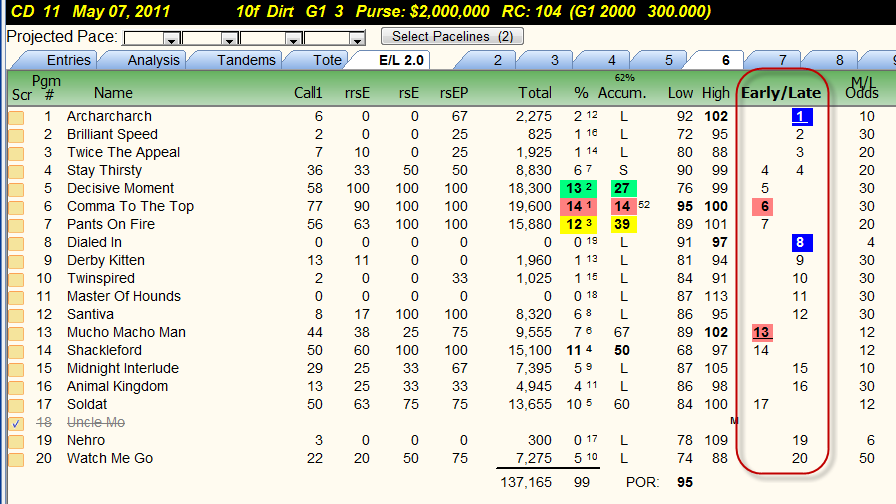The image size is (896, 504).
Task: Sort by the Accum. column header
Action: [x=622, y=93]
